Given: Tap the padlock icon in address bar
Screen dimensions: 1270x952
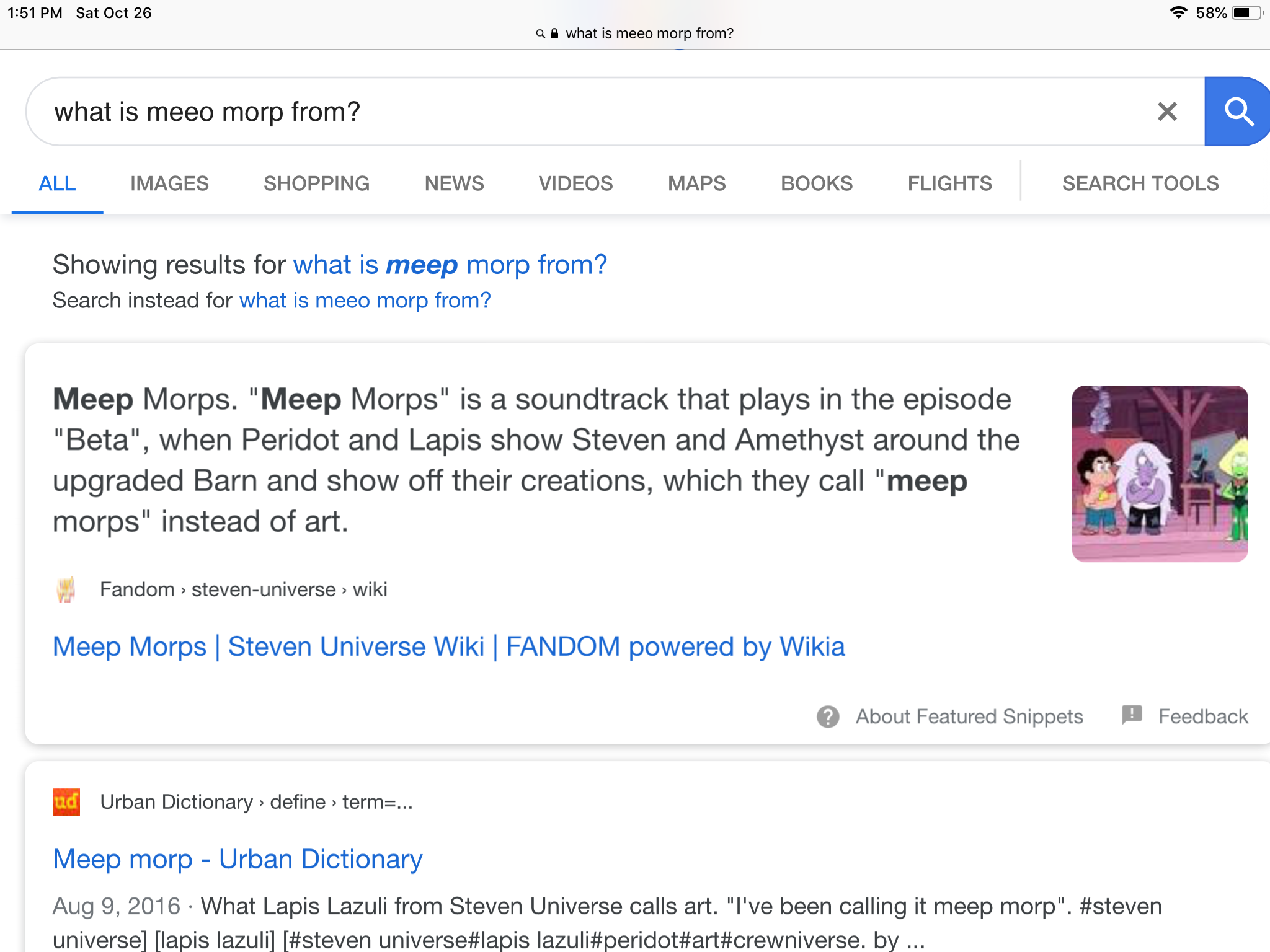Looking at the screenshot, I should coord(554,33).
